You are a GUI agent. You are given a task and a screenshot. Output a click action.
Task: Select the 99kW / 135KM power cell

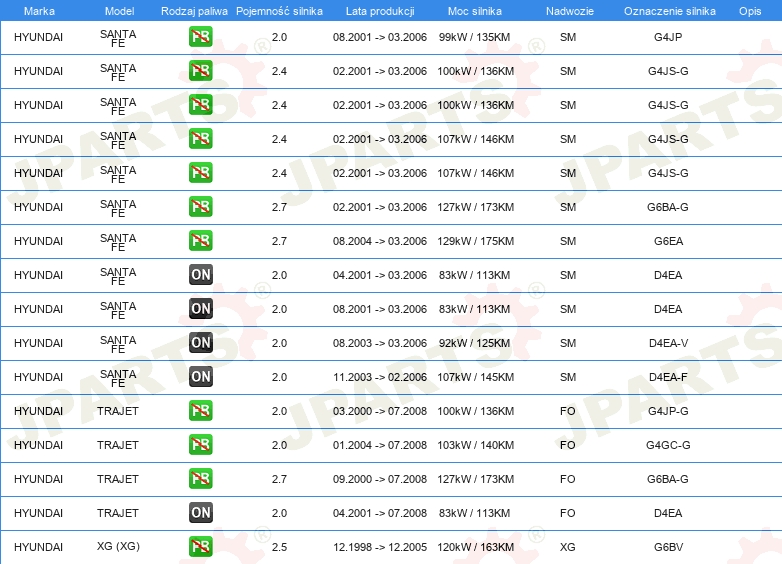(474, 37)
